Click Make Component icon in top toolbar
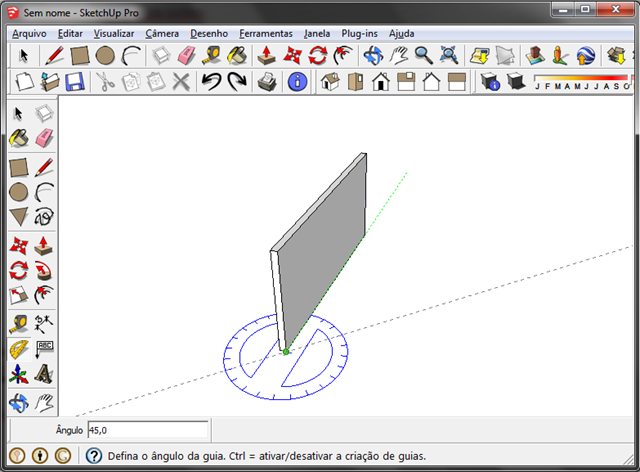This screenshot has width=640, height=472. coord(161,56)
